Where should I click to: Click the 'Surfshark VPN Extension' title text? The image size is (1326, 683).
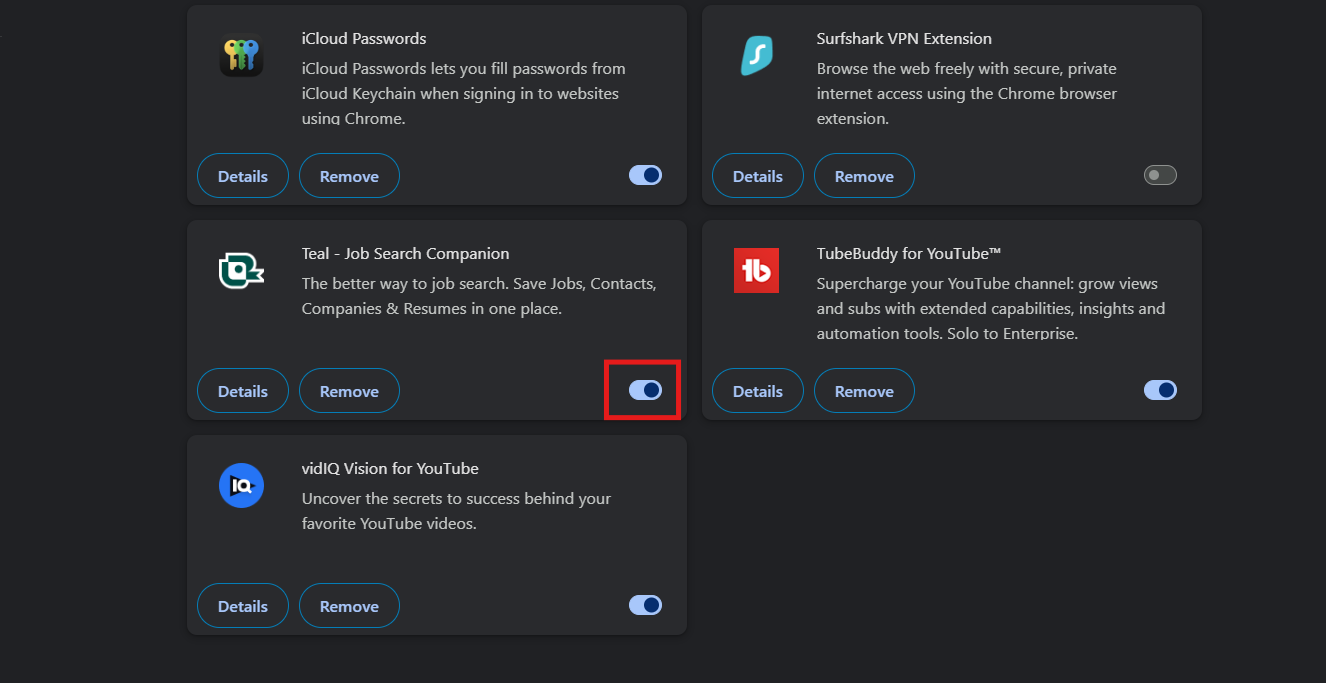904,39
